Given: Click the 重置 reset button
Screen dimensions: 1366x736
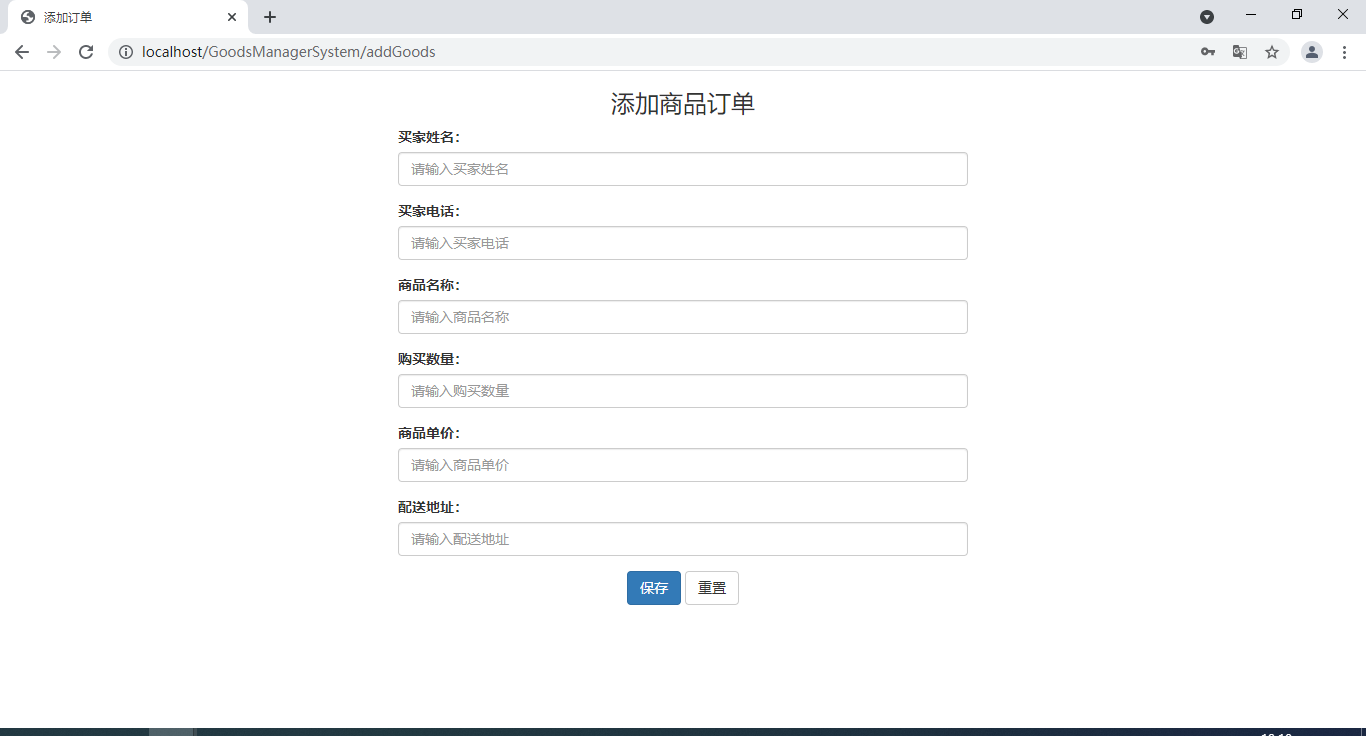Looking at the screenshot, I should tap(711, 588).
